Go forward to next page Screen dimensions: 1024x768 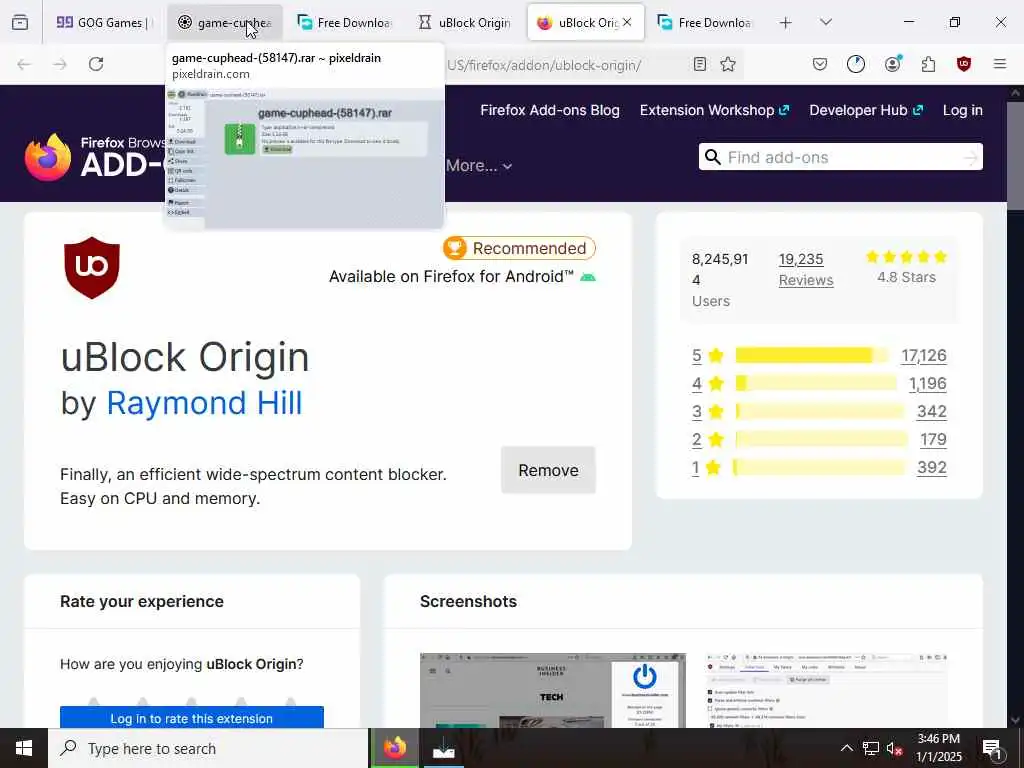click(60, 64)
